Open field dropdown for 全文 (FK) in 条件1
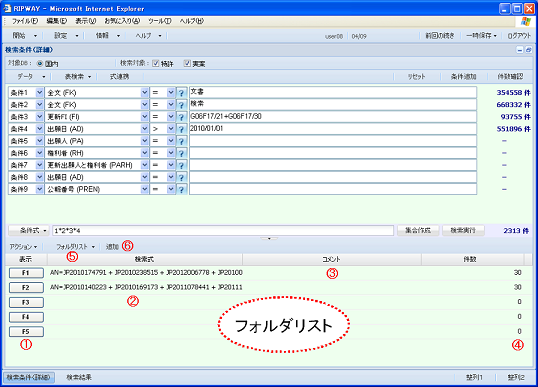This screenshot has height=387, width=538. point(144,93)
